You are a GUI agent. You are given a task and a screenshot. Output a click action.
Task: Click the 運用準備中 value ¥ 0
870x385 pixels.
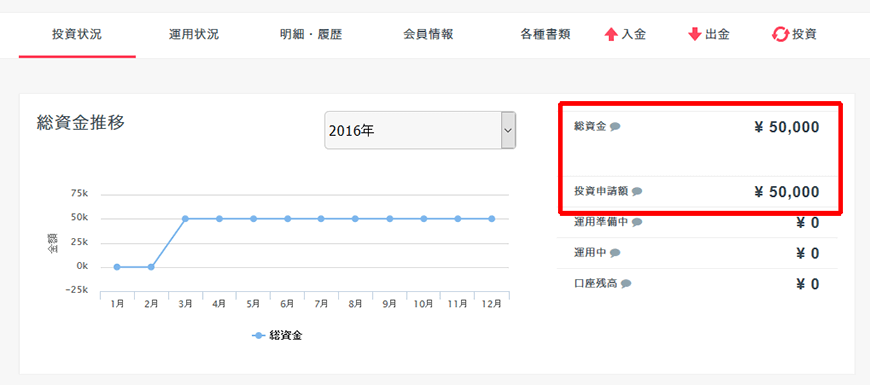click(808, 223)
